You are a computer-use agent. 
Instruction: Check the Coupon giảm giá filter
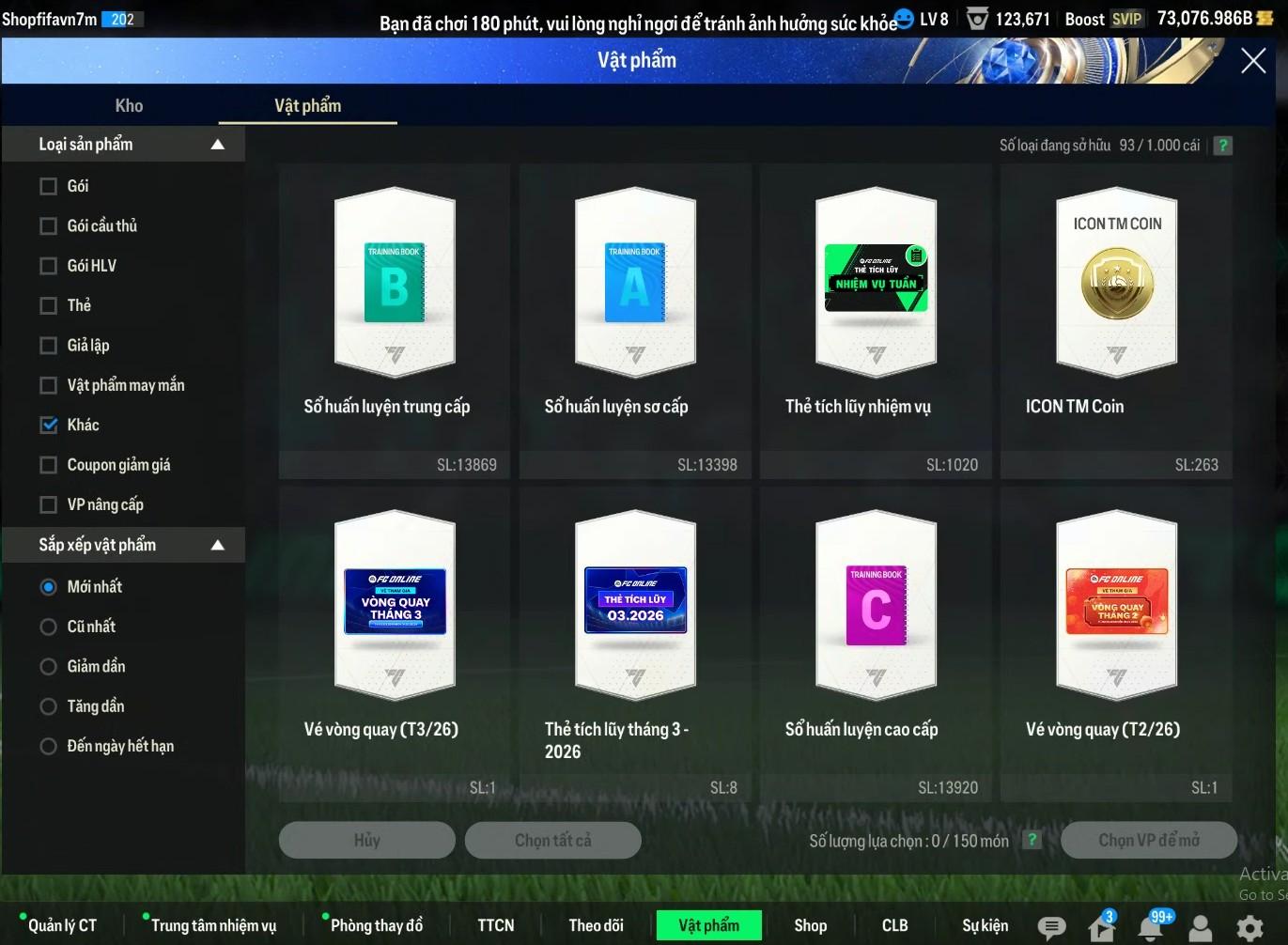[49, 465]
